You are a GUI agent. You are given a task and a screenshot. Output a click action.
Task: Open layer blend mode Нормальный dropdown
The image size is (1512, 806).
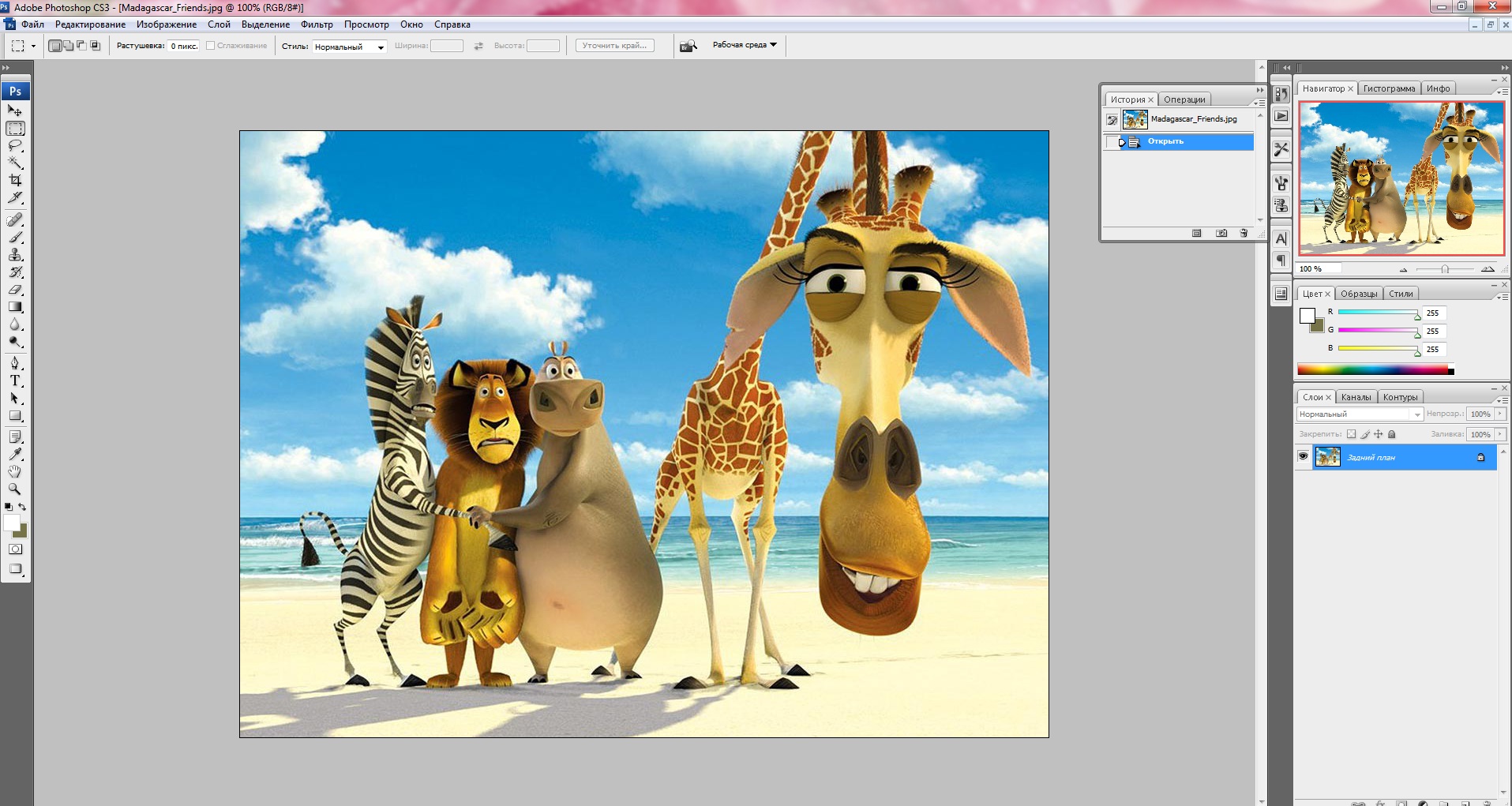[1360, 414]
